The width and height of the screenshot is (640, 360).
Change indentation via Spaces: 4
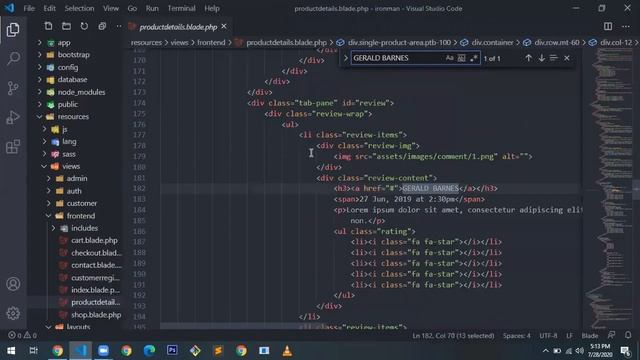(517, 336)
